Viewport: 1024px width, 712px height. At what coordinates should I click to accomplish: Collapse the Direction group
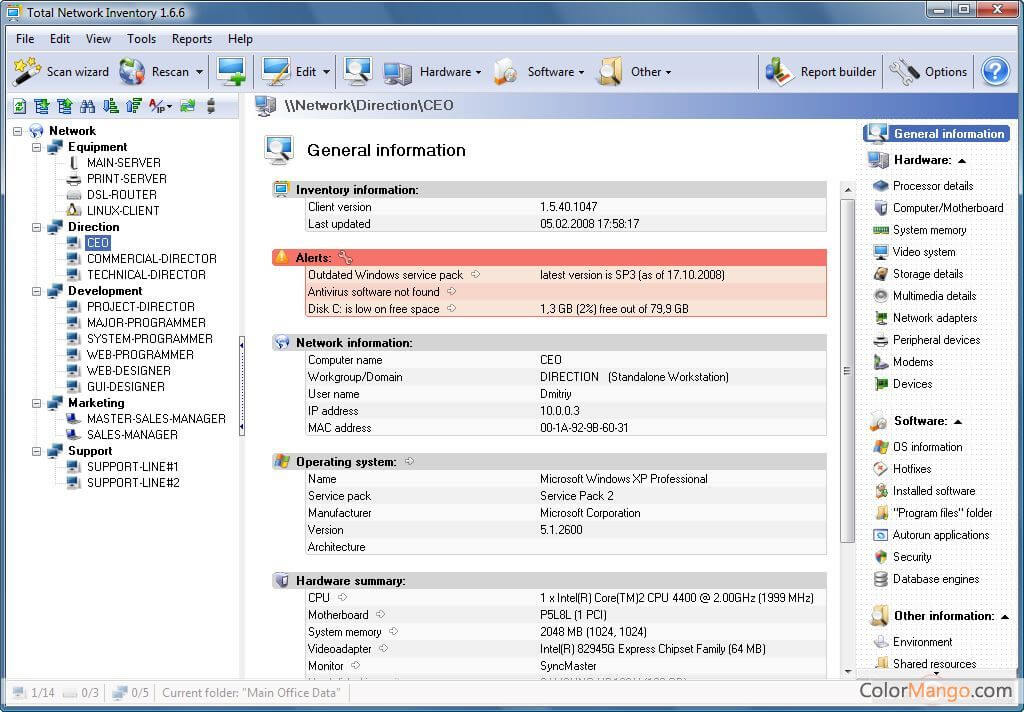37,227
